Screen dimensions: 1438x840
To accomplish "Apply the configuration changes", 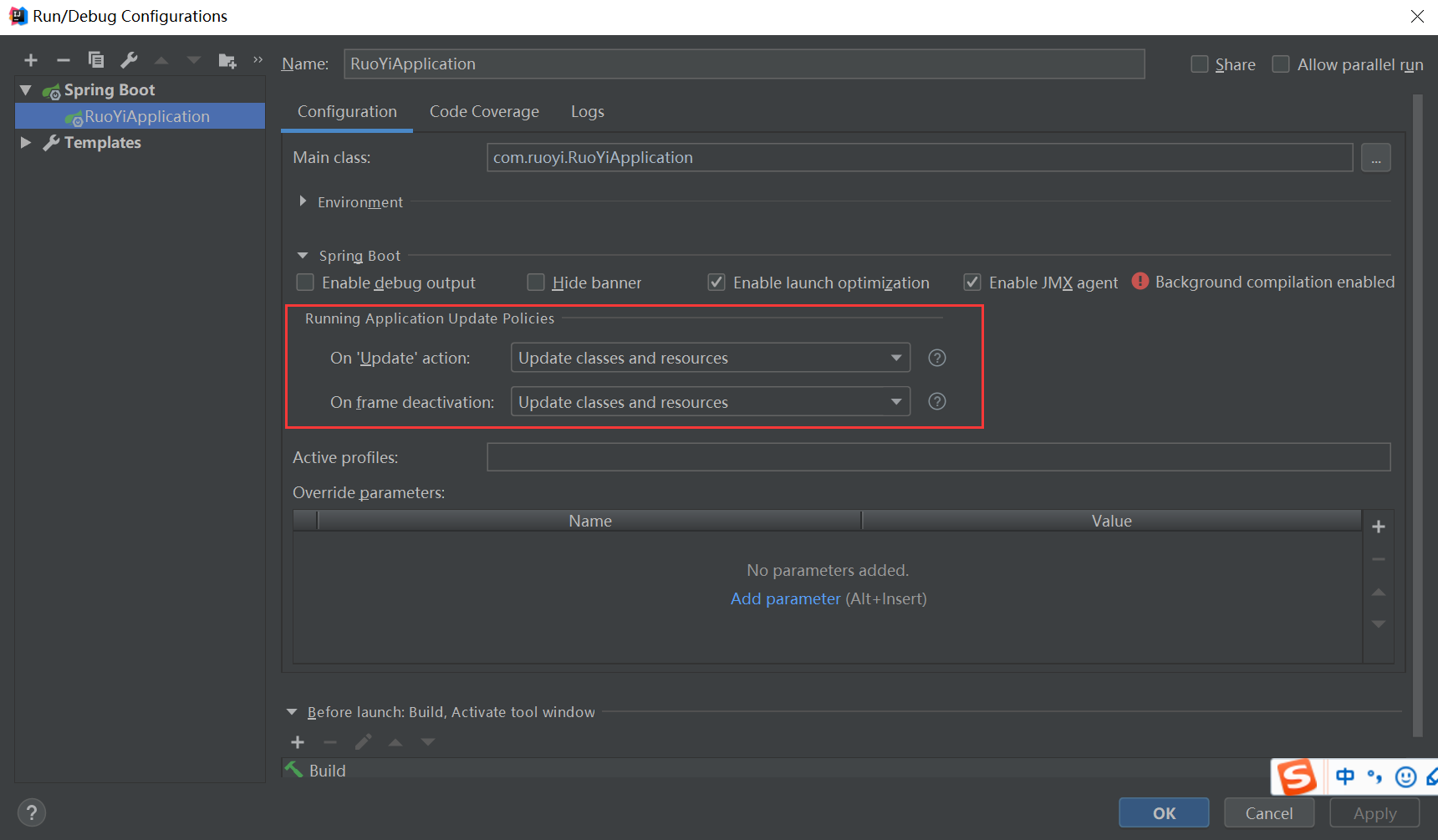I will pos(1374,812).
